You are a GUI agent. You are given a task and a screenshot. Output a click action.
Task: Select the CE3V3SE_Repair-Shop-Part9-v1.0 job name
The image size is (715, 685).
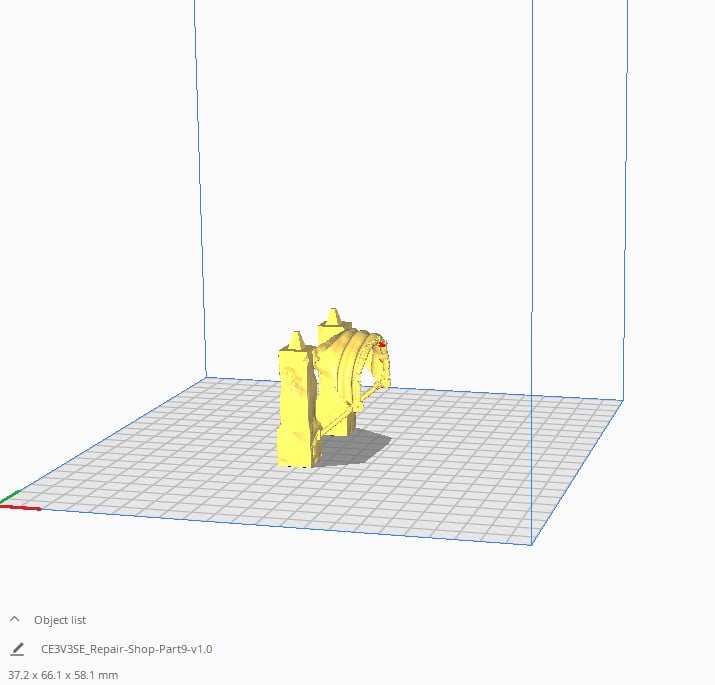(x=126, y=649)
